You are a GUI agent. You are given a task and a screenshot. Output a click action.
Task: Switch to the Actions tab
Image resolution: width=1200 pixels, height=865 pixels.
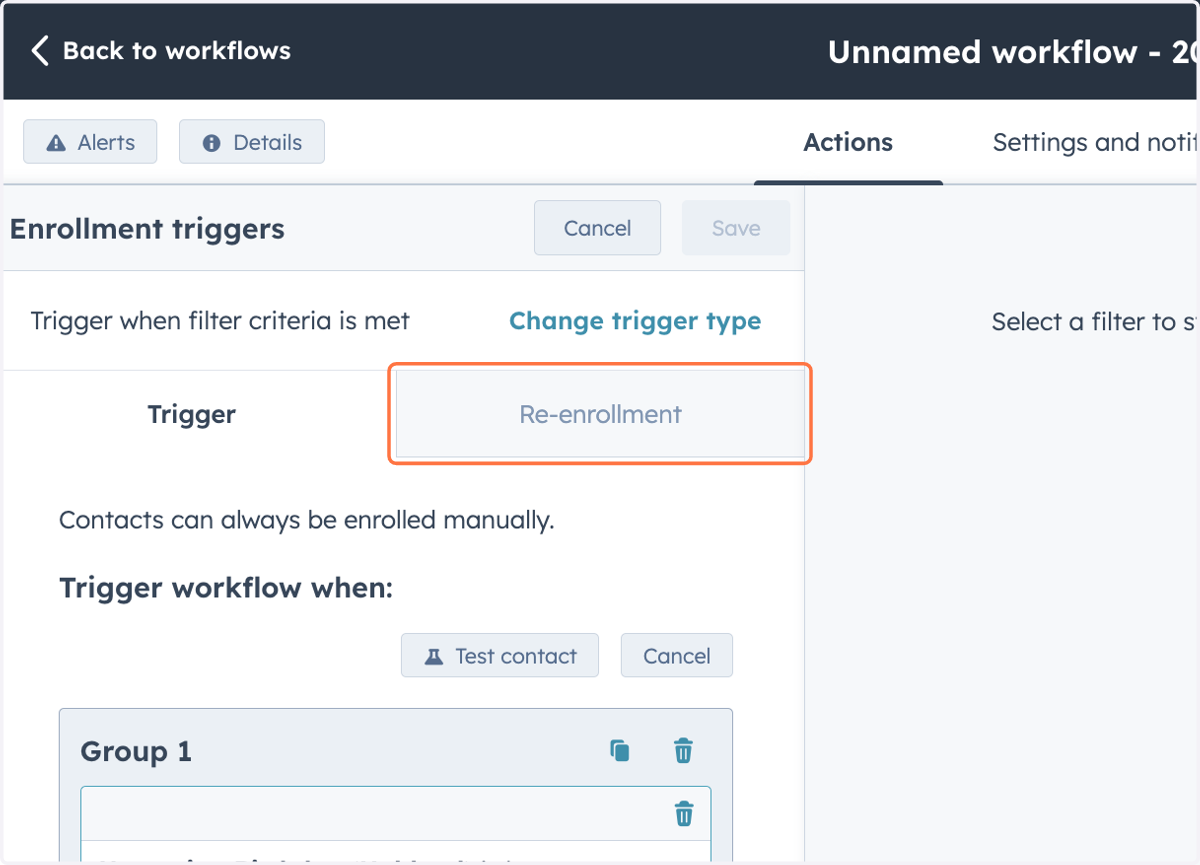(848, 142)
